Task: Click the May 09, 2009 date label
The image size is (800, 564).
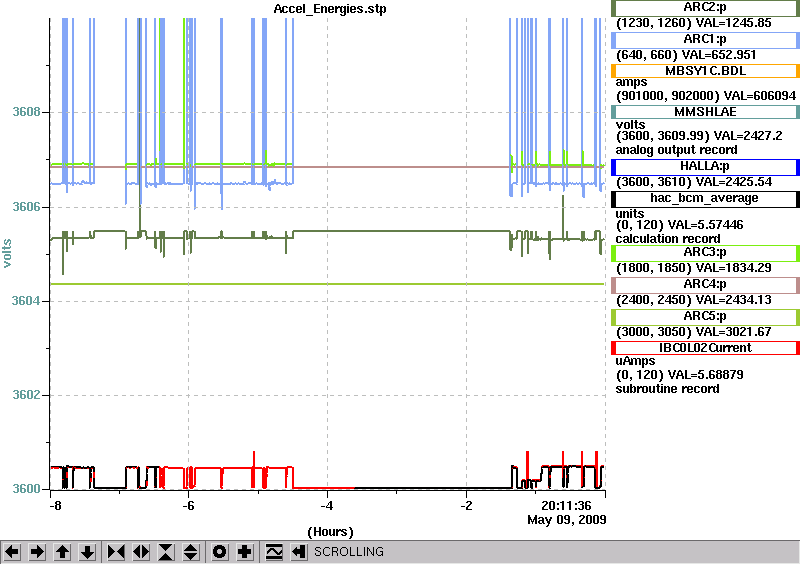Action: click(567, 520)
